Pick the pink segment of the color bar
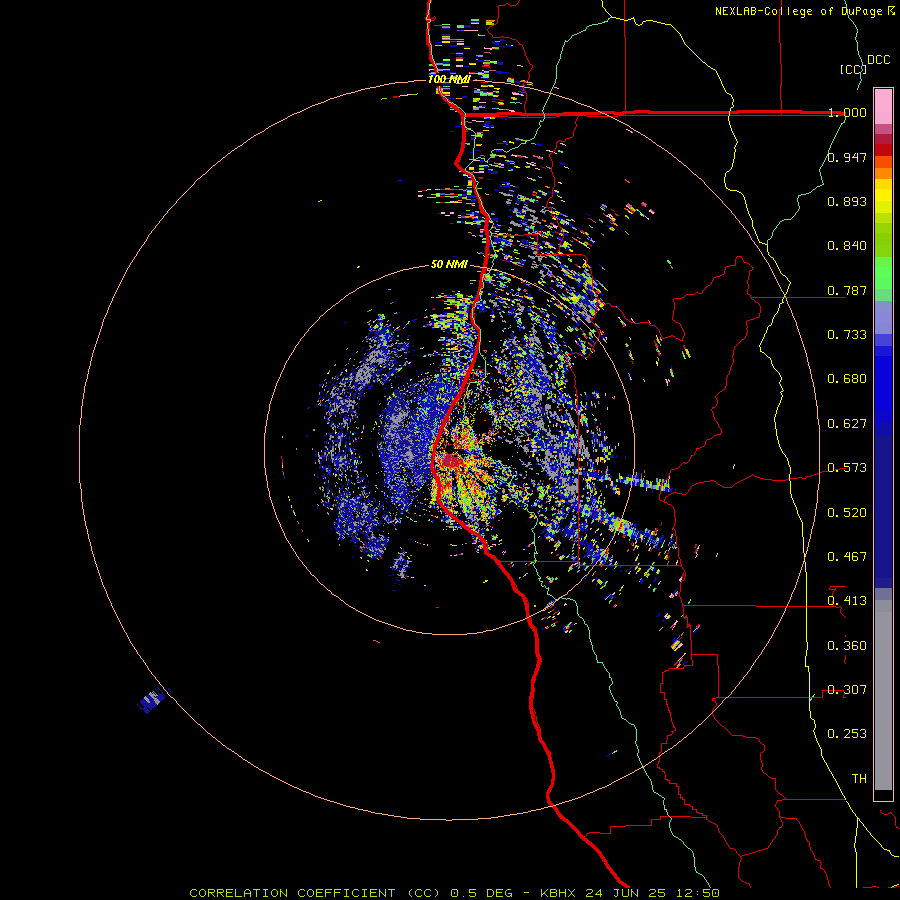This screenshot has height=900, width=900. pos(883,106)
